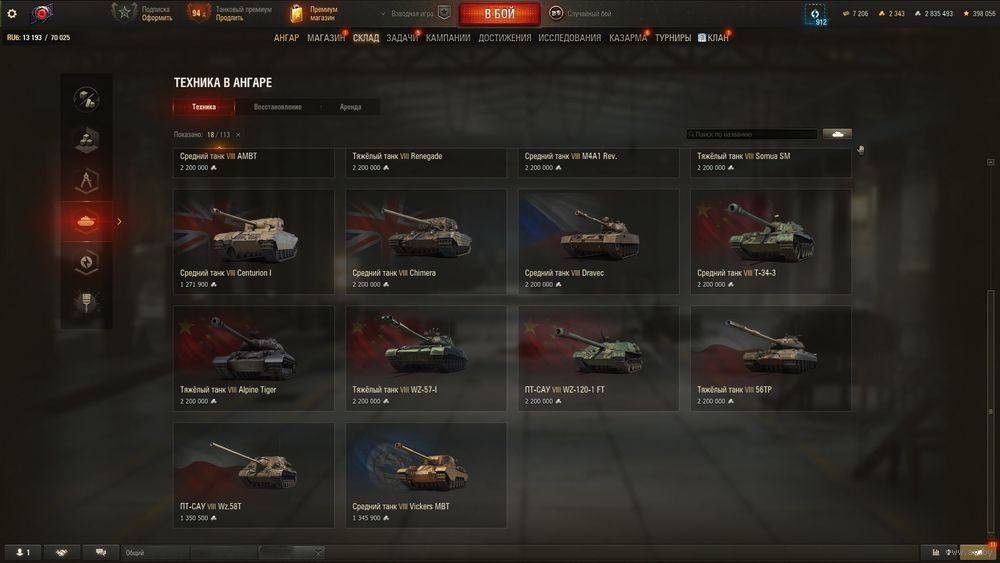Open the stacked crates storage sidebar section
This screenshot has height=563, width=1000.
[x=86, y=140]
